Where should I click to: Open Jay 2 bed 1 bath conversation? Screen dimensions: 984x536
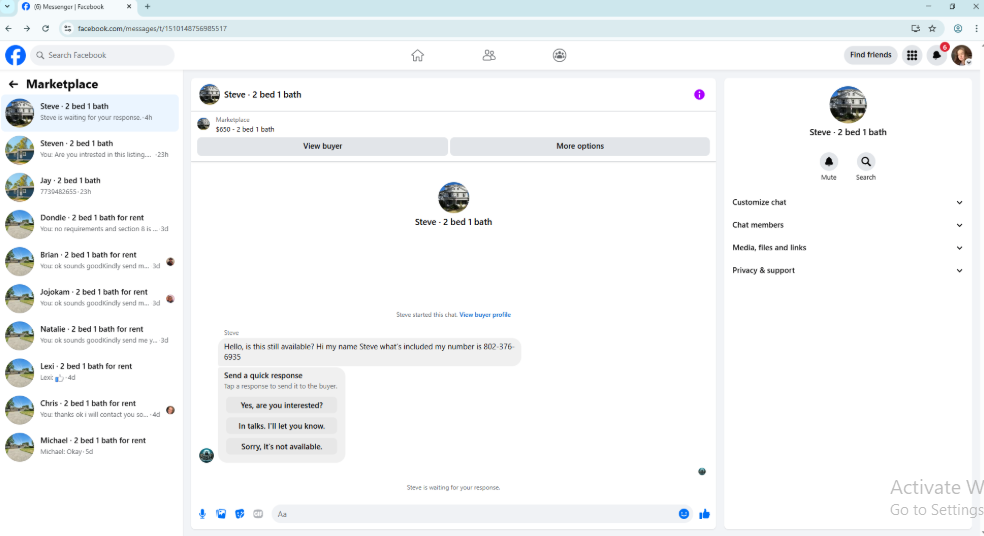click(x=90, y=186)
